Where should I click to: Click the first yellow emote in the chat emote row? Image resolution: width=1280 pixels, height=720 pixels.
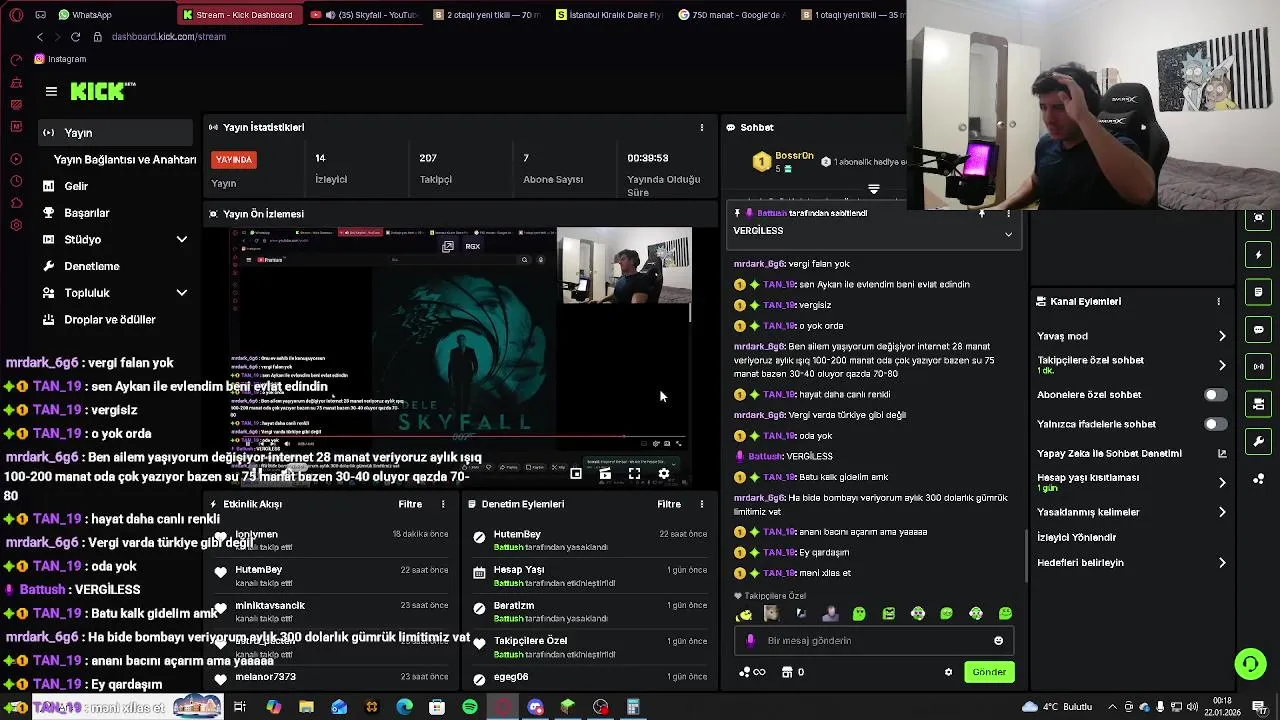click(x=743, y=614)
